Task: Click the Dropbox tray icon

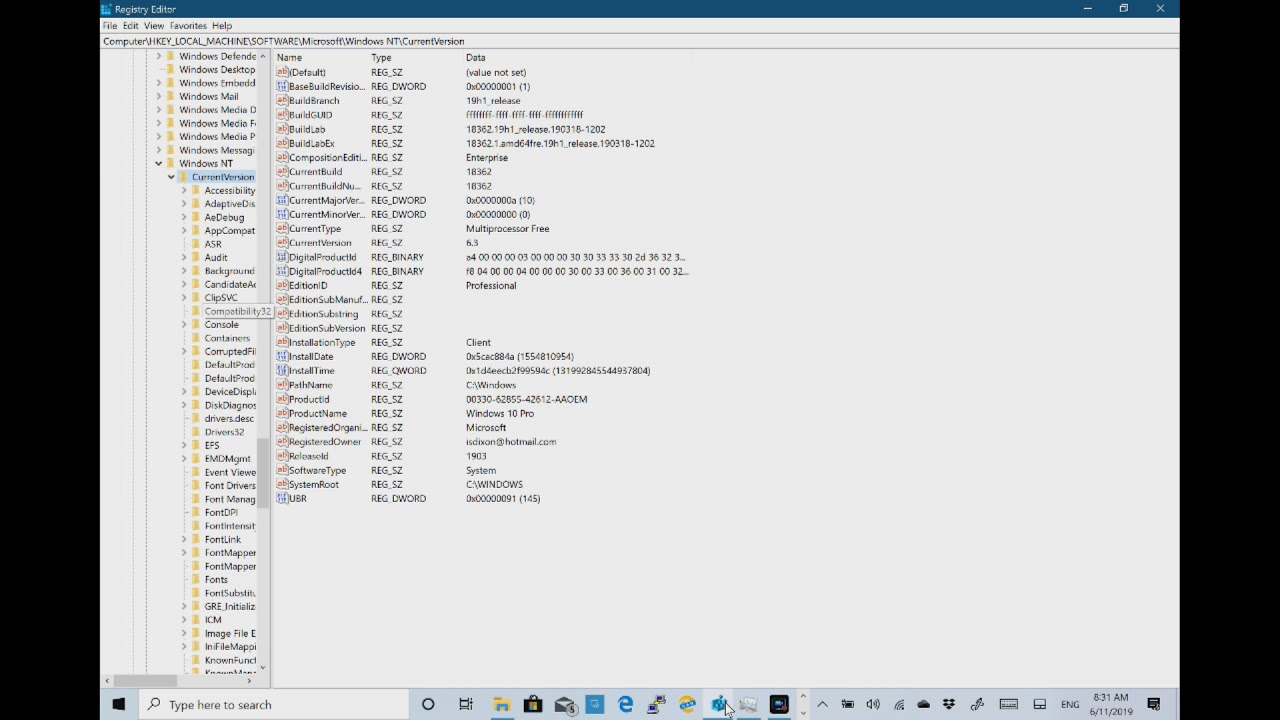Action: click(x=949, y=705)
